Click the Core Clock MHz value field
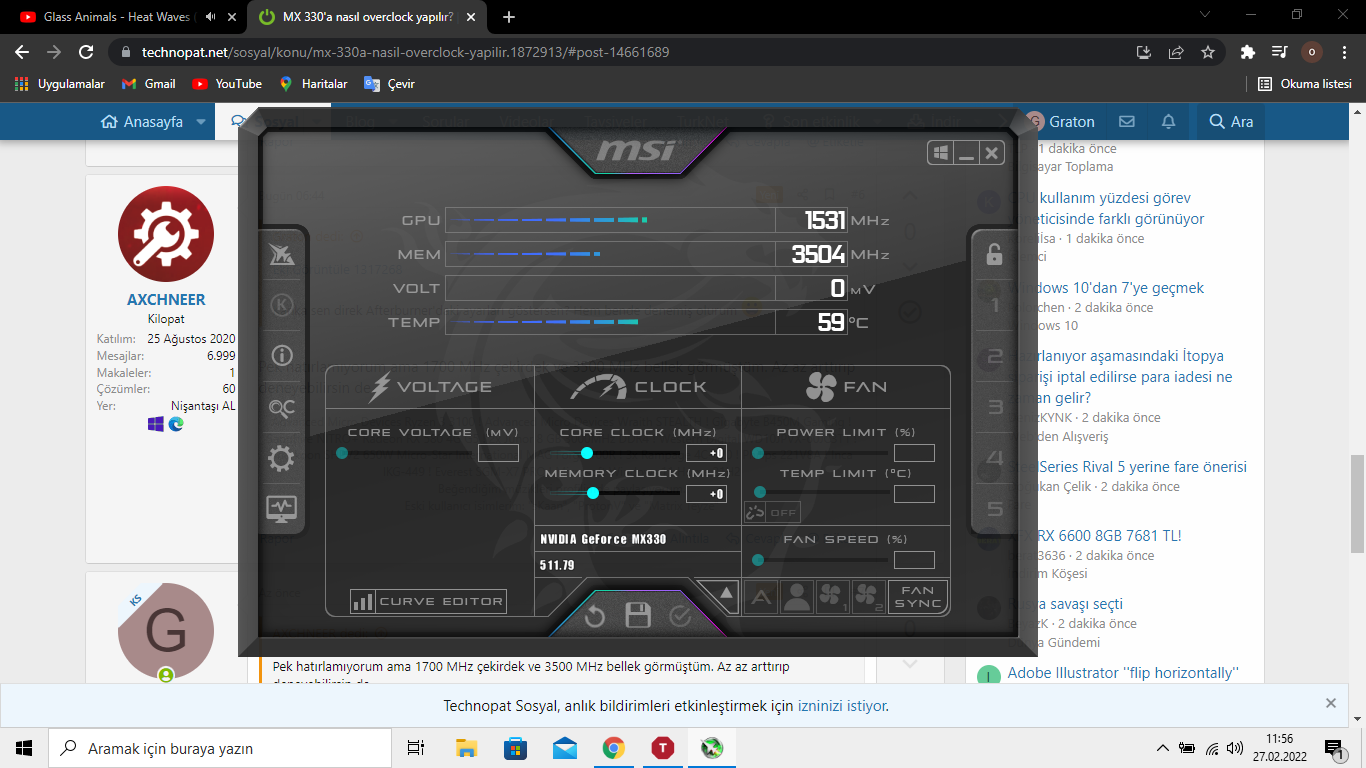Viewport: 1366px width, 768px height. pos(706,453)
